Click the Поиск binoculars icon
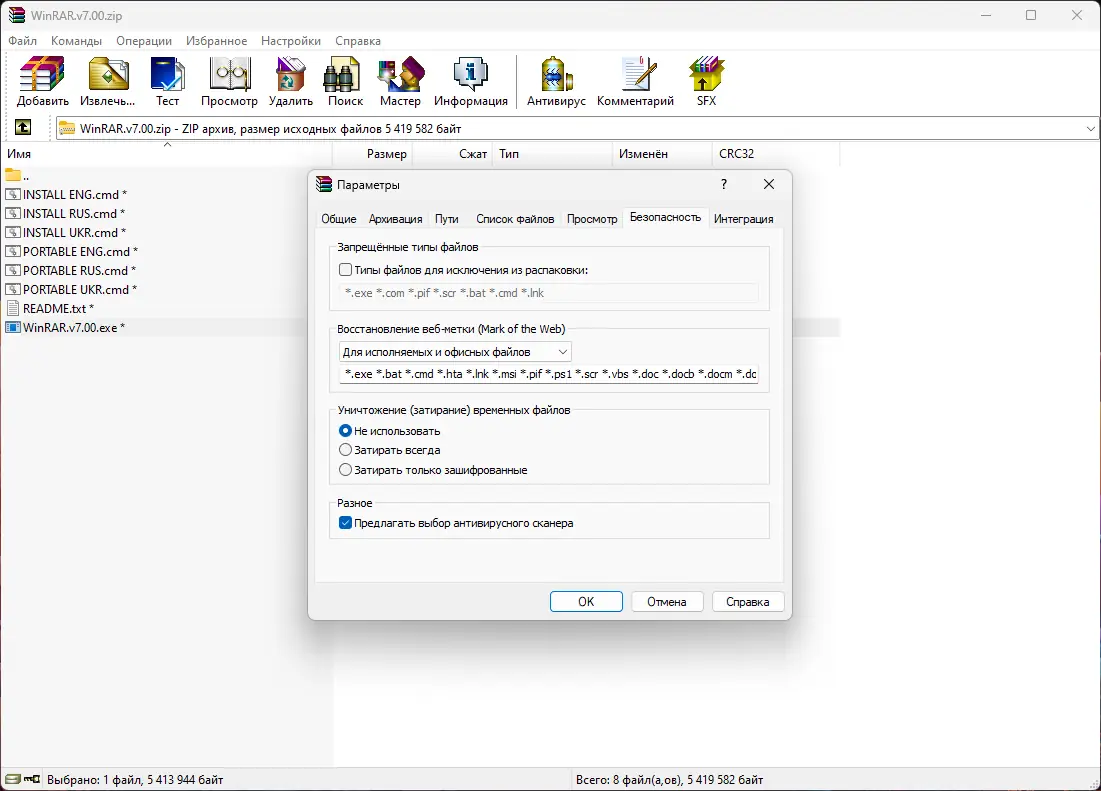This screenshot has height=791, width=1101. [x=342, y=74]
